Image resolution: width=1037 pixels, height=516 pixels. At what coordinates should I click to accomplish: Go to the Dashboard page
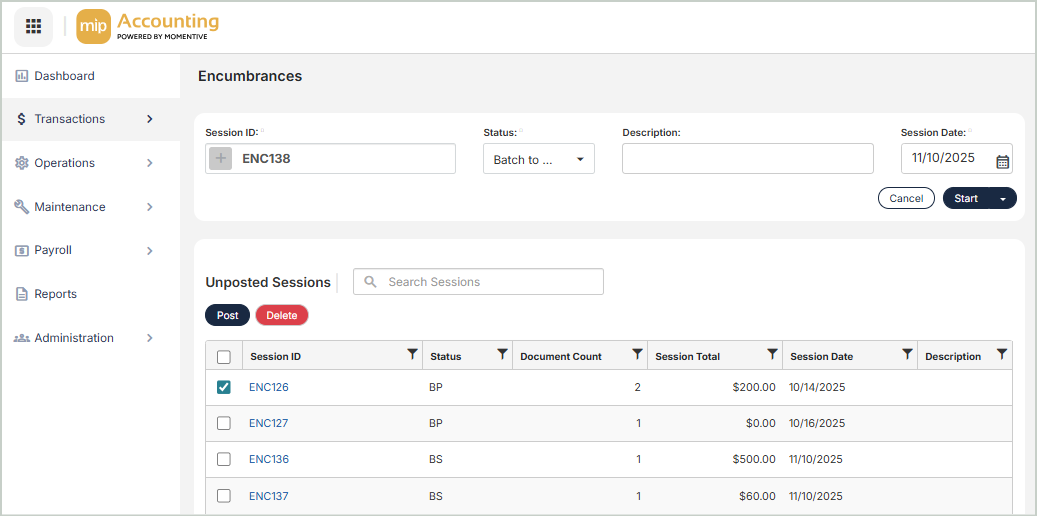(x=64, y=76)
